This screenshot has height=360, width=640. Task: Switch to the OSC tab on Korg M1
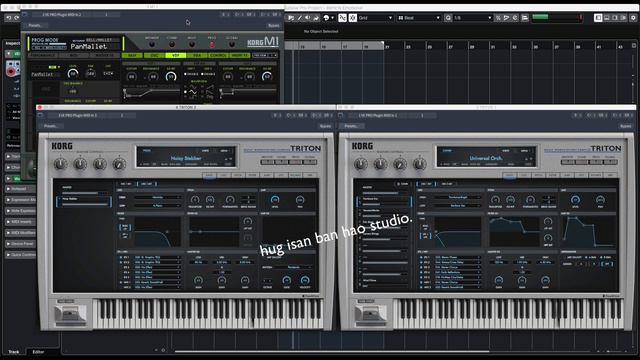coord(154,55)
